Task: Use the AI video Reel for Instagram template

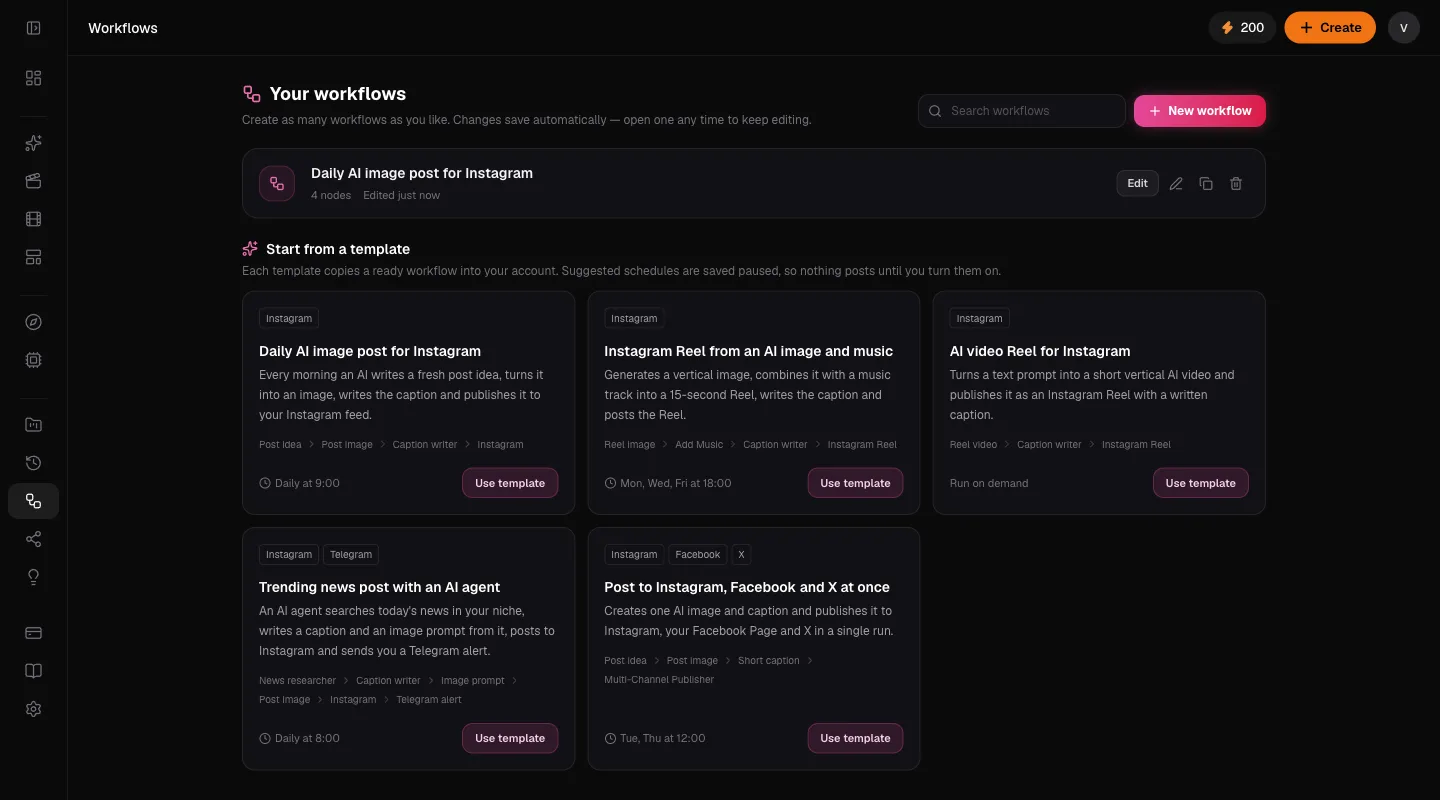Action: [1200, 483]
